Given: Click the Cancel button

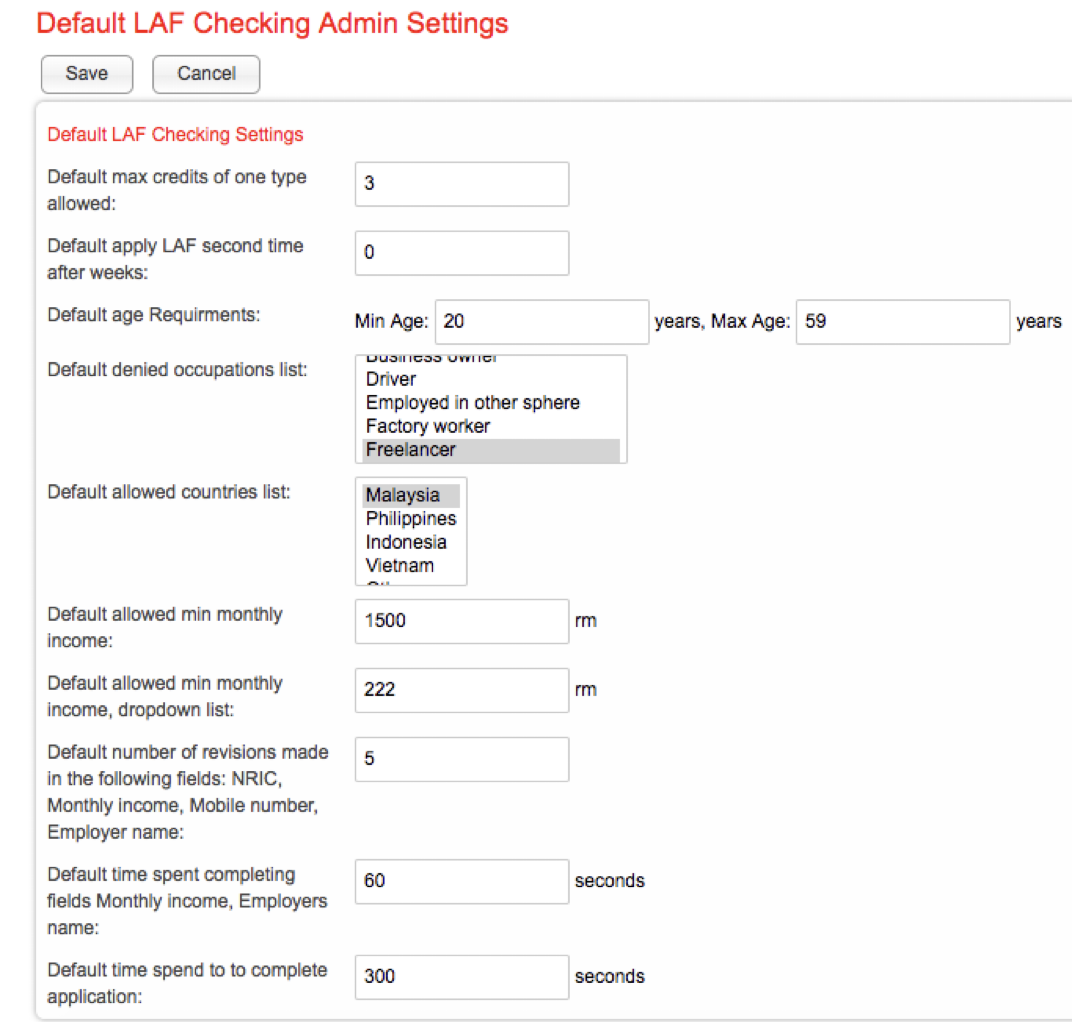Looking at the screenshot, I should pyautogui.click(x=206, y=74).
